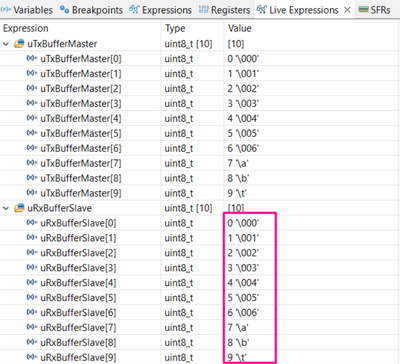The image size is (400, 364).
Task: Collapse the uTxBufferMaster array
Action: 6,44
